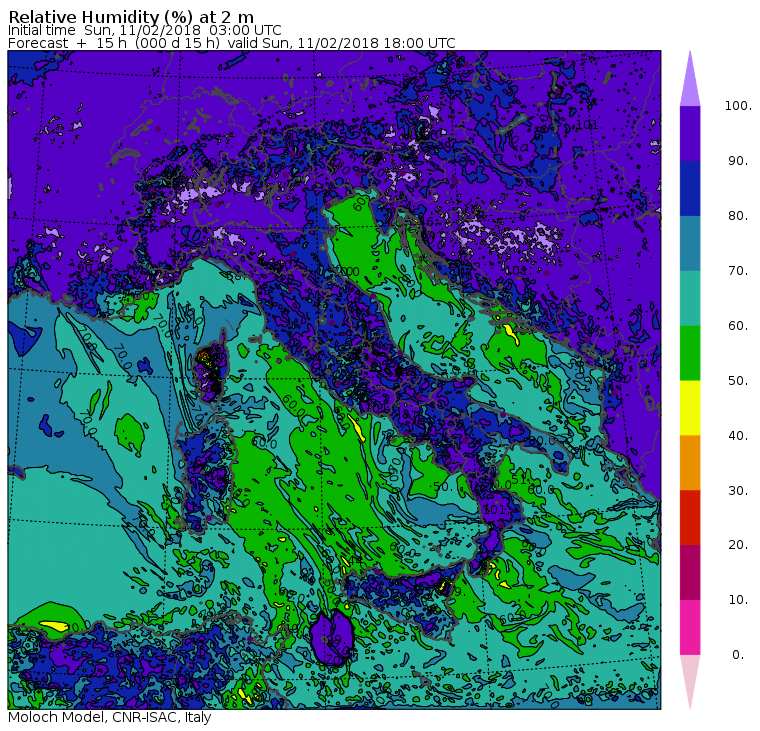Click the 70–80 steel blue legend band
Viewport: 760px width, 731px height.
(690, 243)
